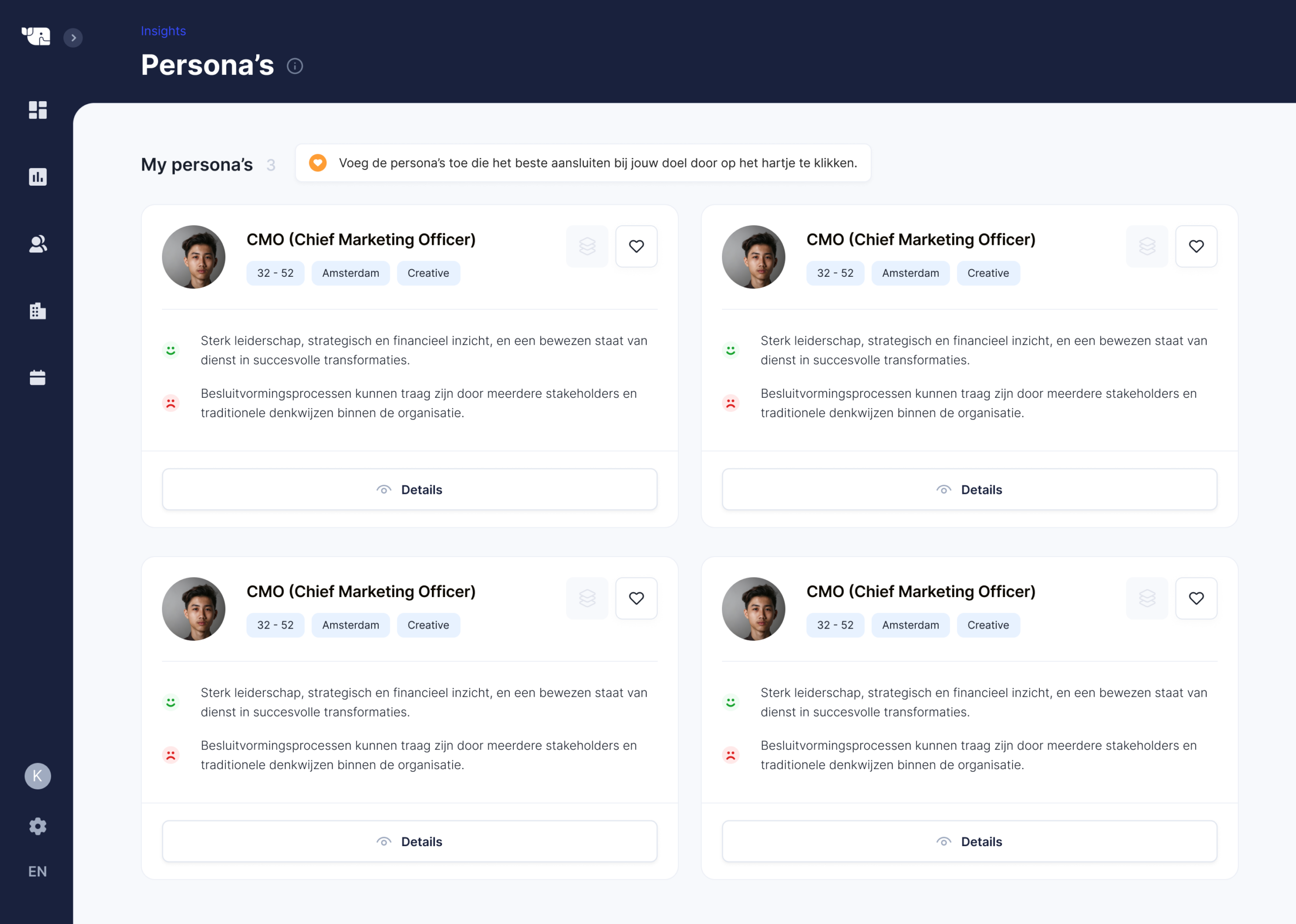Click layers stack icon on top-left persona card

point(587,246)
